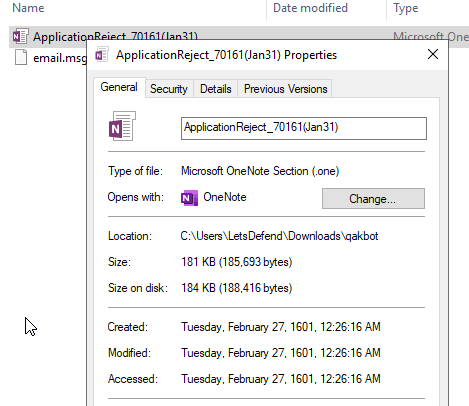Select the Previous Versions tab
469x406 pixels.
click(x=285, y=89)
